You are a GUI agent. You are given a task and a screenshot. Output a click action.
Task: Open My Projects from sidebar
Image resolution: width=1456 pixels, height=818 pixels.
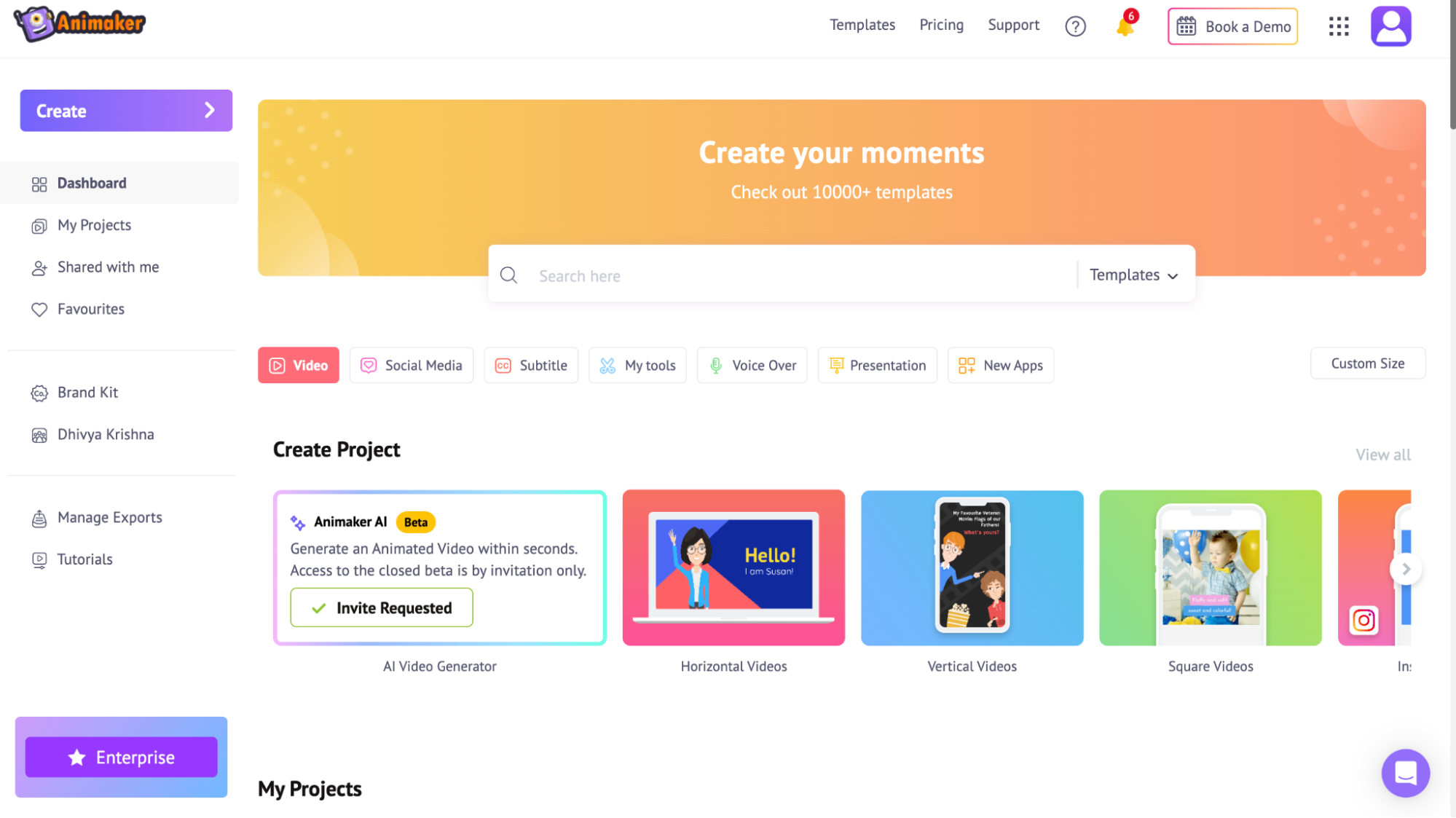(94, 224)
